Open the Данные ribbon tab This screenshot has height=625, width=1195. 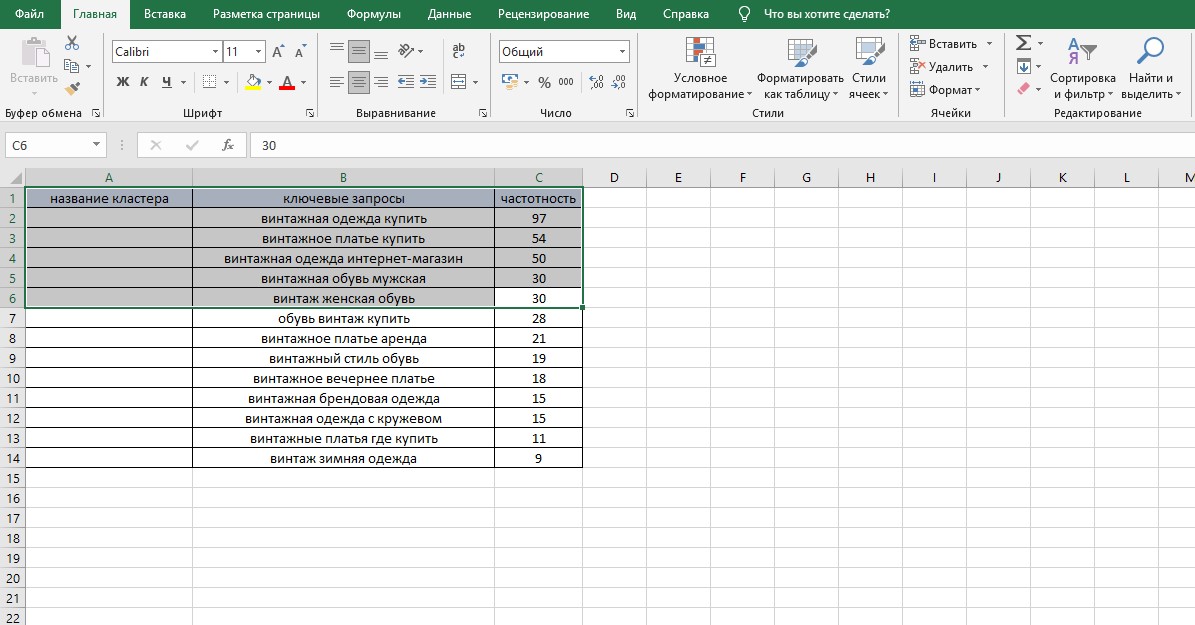pyautogui.click(x=450, y=14)
